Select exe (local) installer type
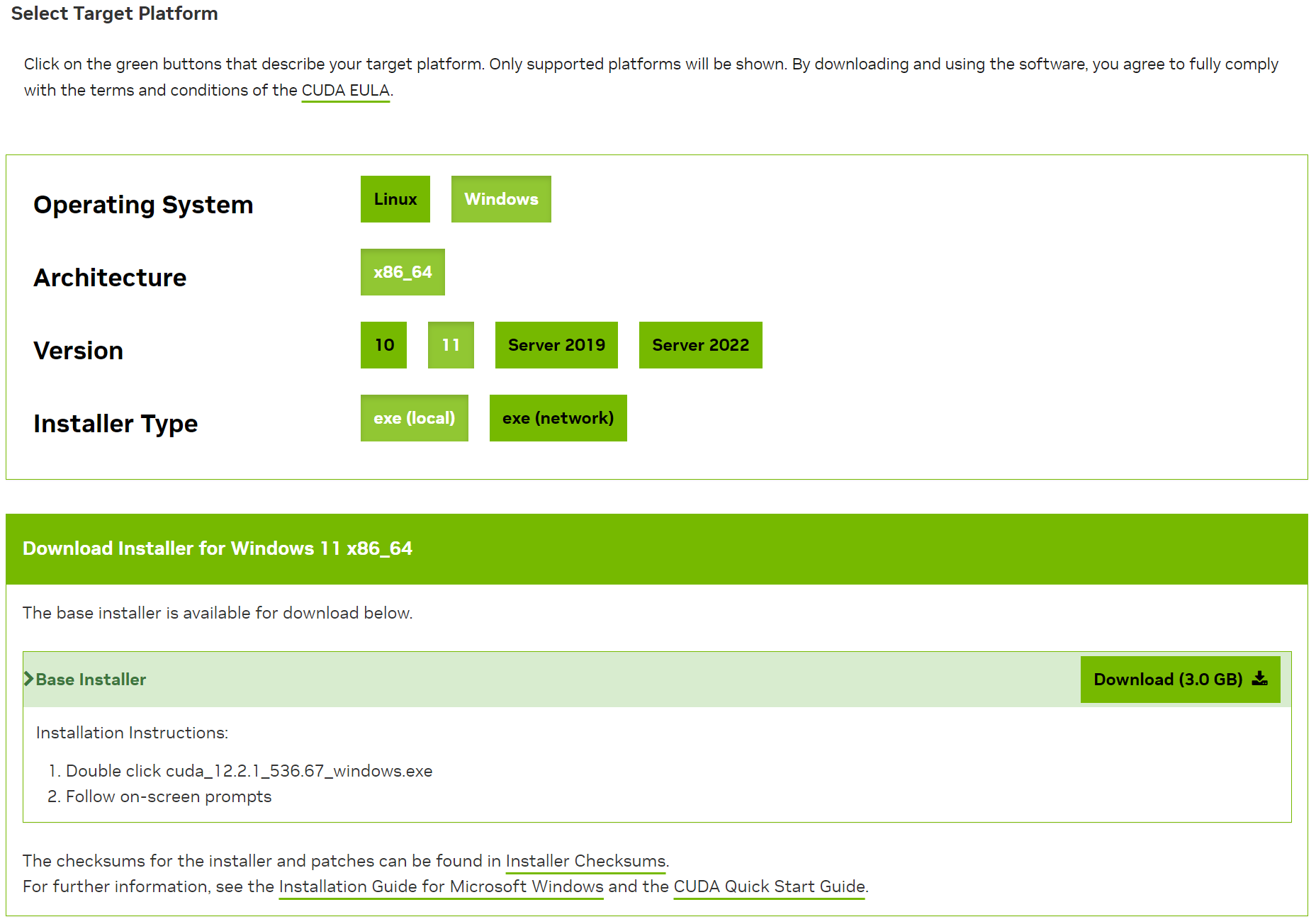Screen dimensions: 1316x924 [414, 418]
